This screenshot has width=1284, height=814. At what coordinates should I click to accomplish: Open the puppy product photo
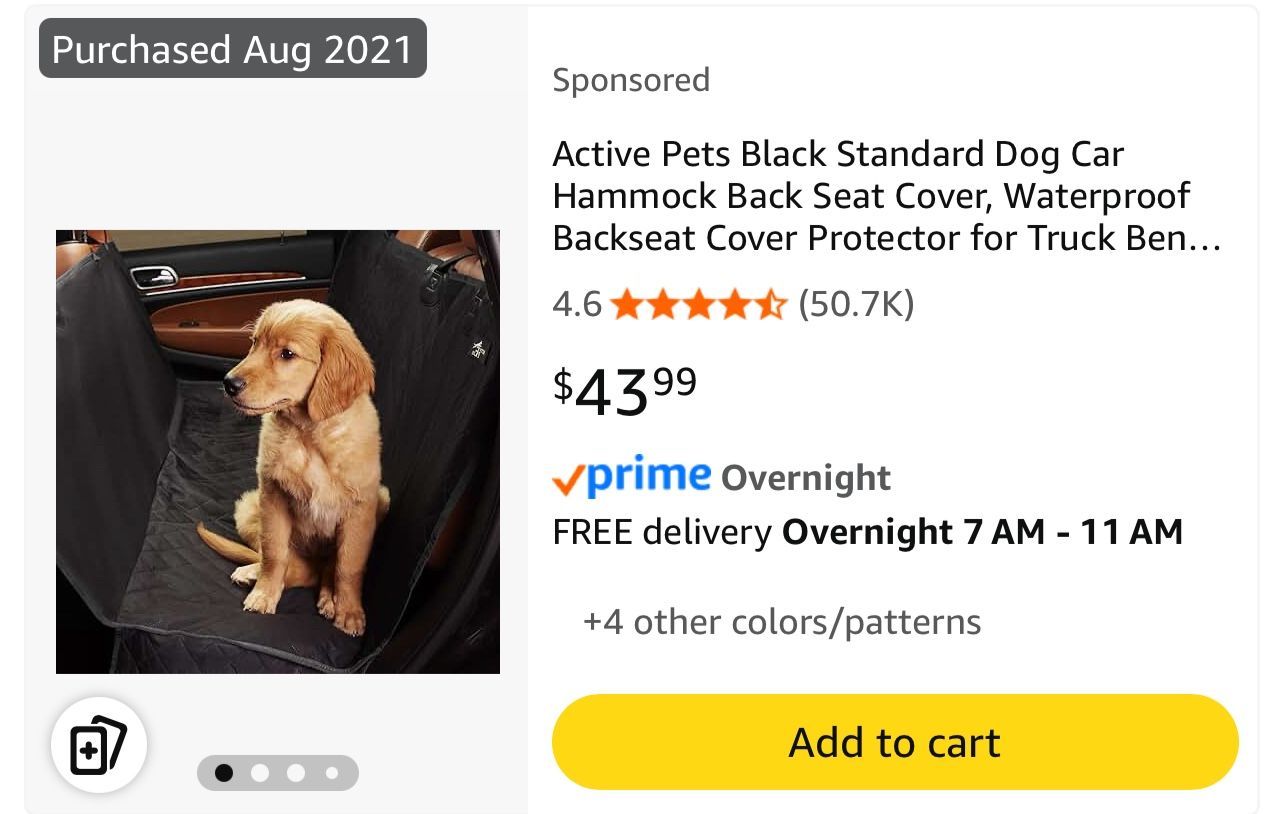click(278, 451)
